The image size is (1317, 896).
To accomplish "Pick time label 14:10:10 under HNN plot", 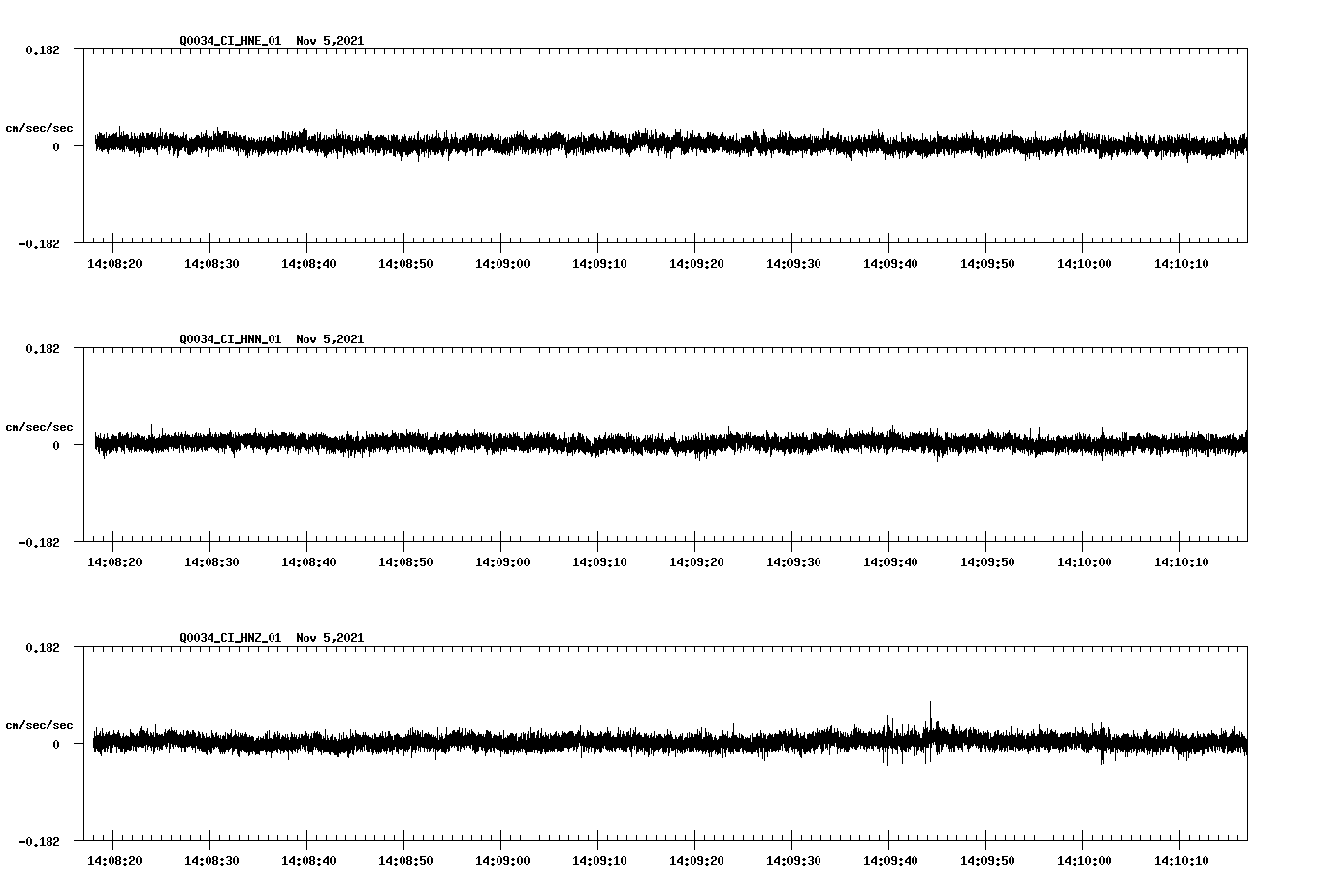I will (1181, 561).
